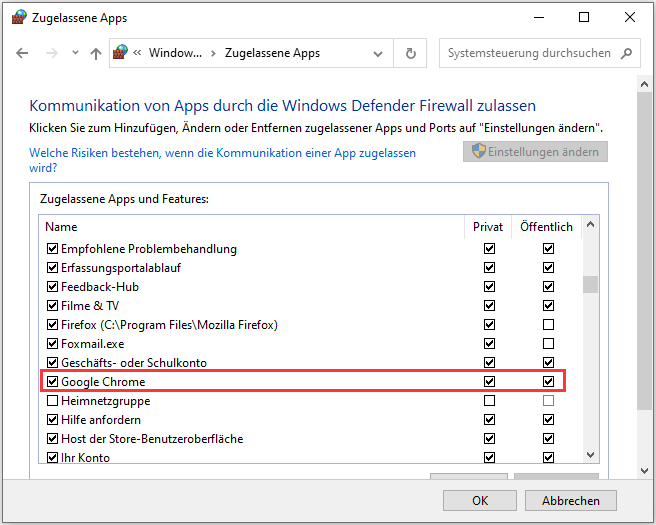Click the Öffentlich column header
The image size is (656, 525).
click(546, 227)
